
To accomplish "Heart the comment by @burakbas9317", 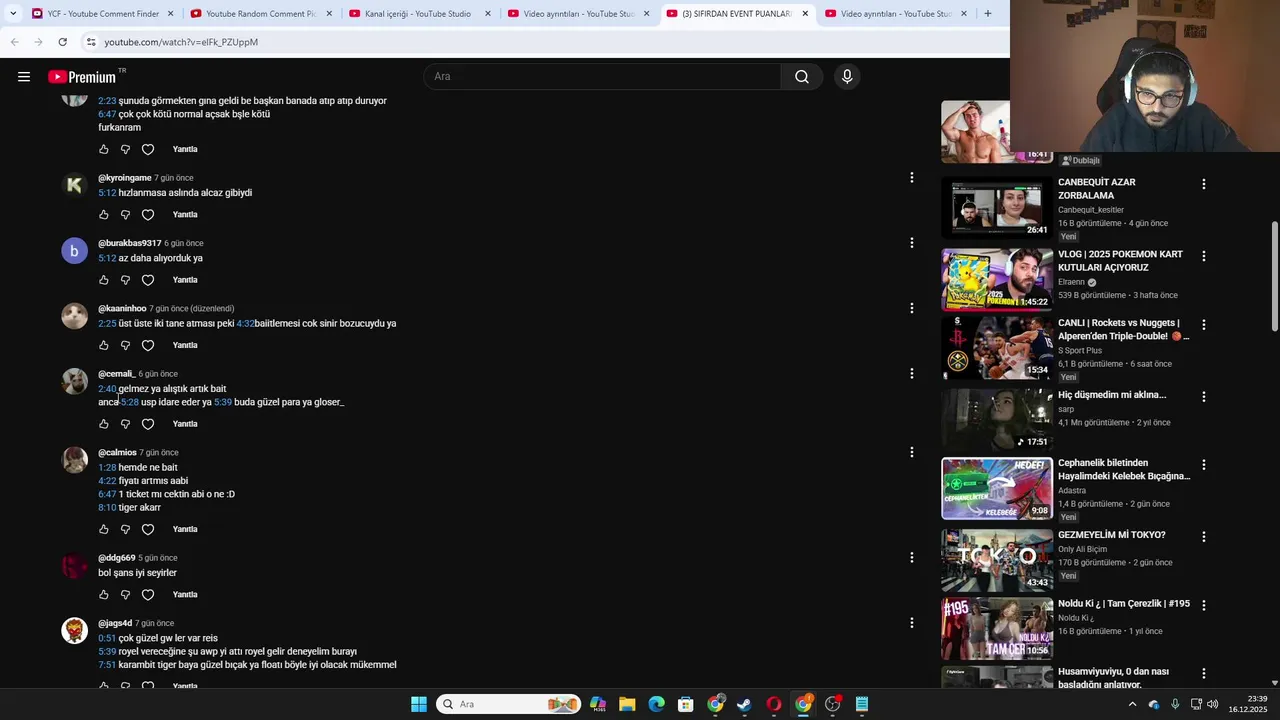I will coord(148,280).
